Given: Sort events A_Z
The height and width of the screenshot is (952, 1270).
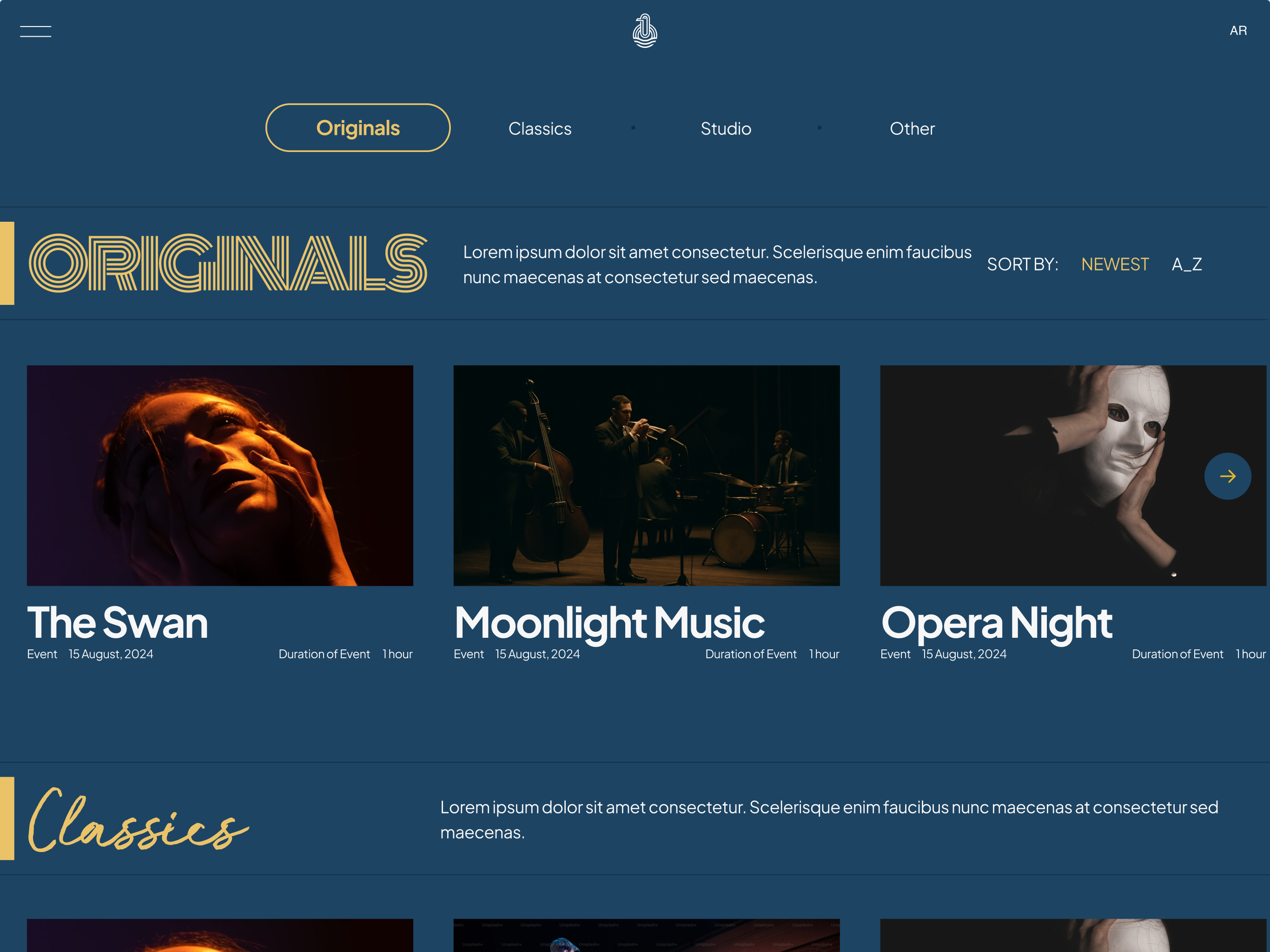Looking at the screenshot, I should point(1186,264).
